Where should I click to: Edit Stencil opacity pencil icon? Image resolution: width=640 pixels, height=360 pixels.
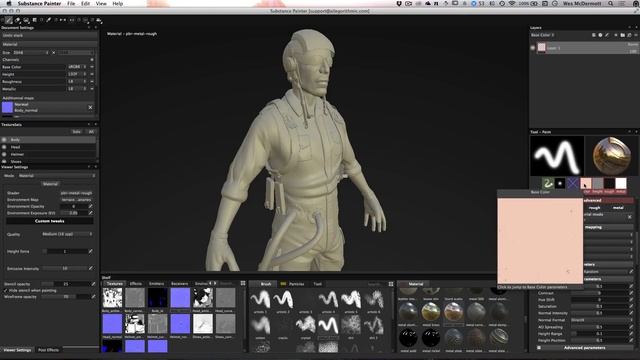[x=93, y=284]
